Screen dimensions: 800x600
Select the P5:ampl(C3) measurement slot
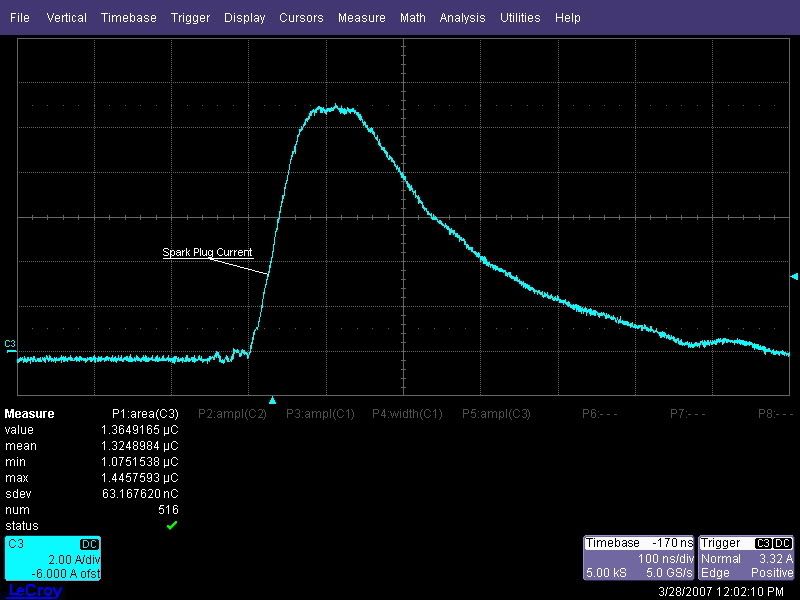(496, 414)
